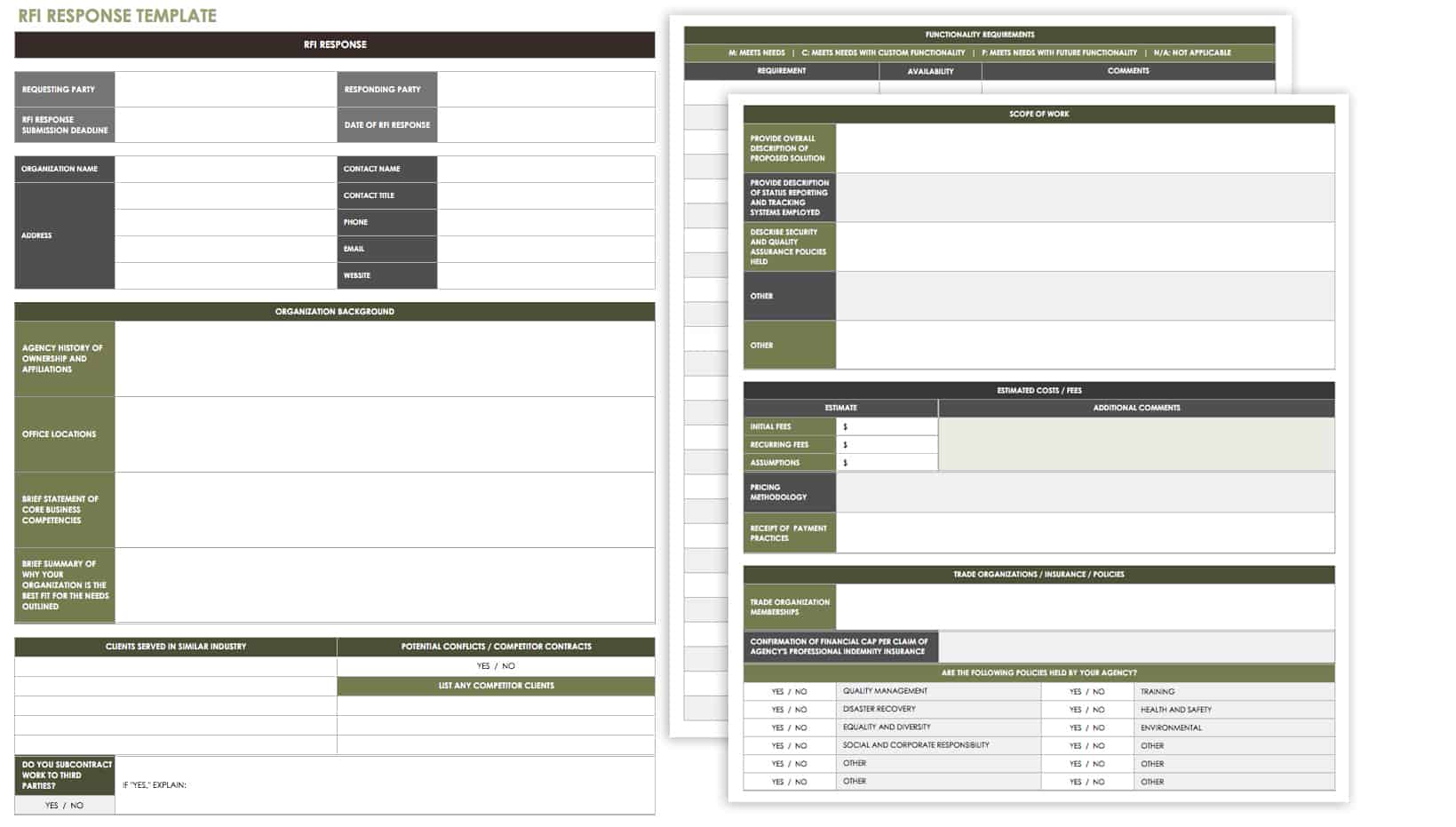Click the Contact Name entry field
The height and width of the screenshot is (827, 1456).
[545, 169]
